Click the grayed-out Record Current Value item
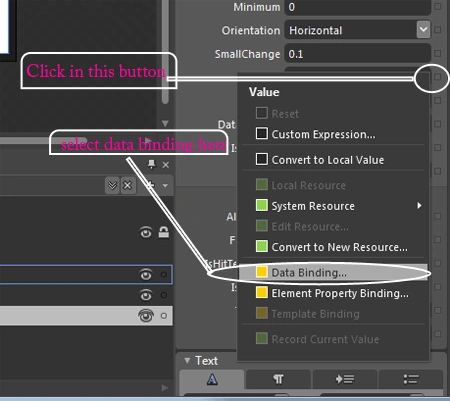The image size is (450, 401). [x=333, y=339]
